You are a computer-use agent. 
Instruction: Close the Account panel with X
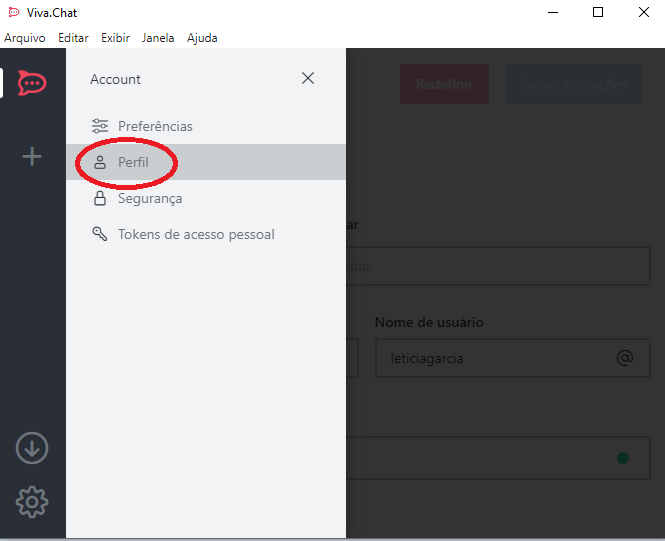[308, 78]
